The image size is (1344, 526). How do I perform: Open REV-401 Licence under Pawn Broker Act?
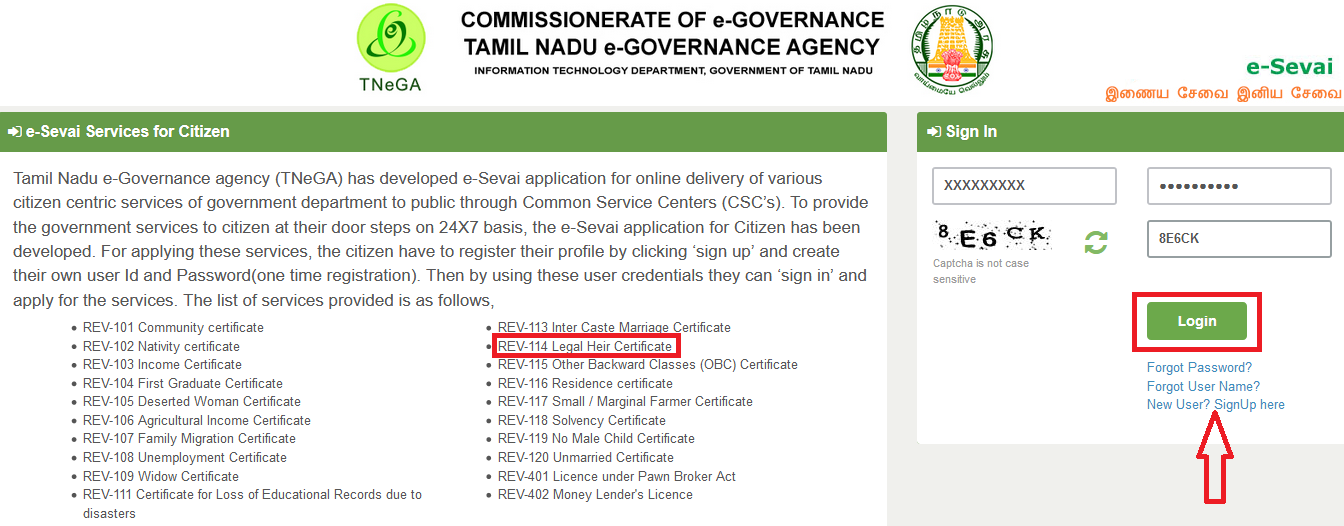coord(617,476)
